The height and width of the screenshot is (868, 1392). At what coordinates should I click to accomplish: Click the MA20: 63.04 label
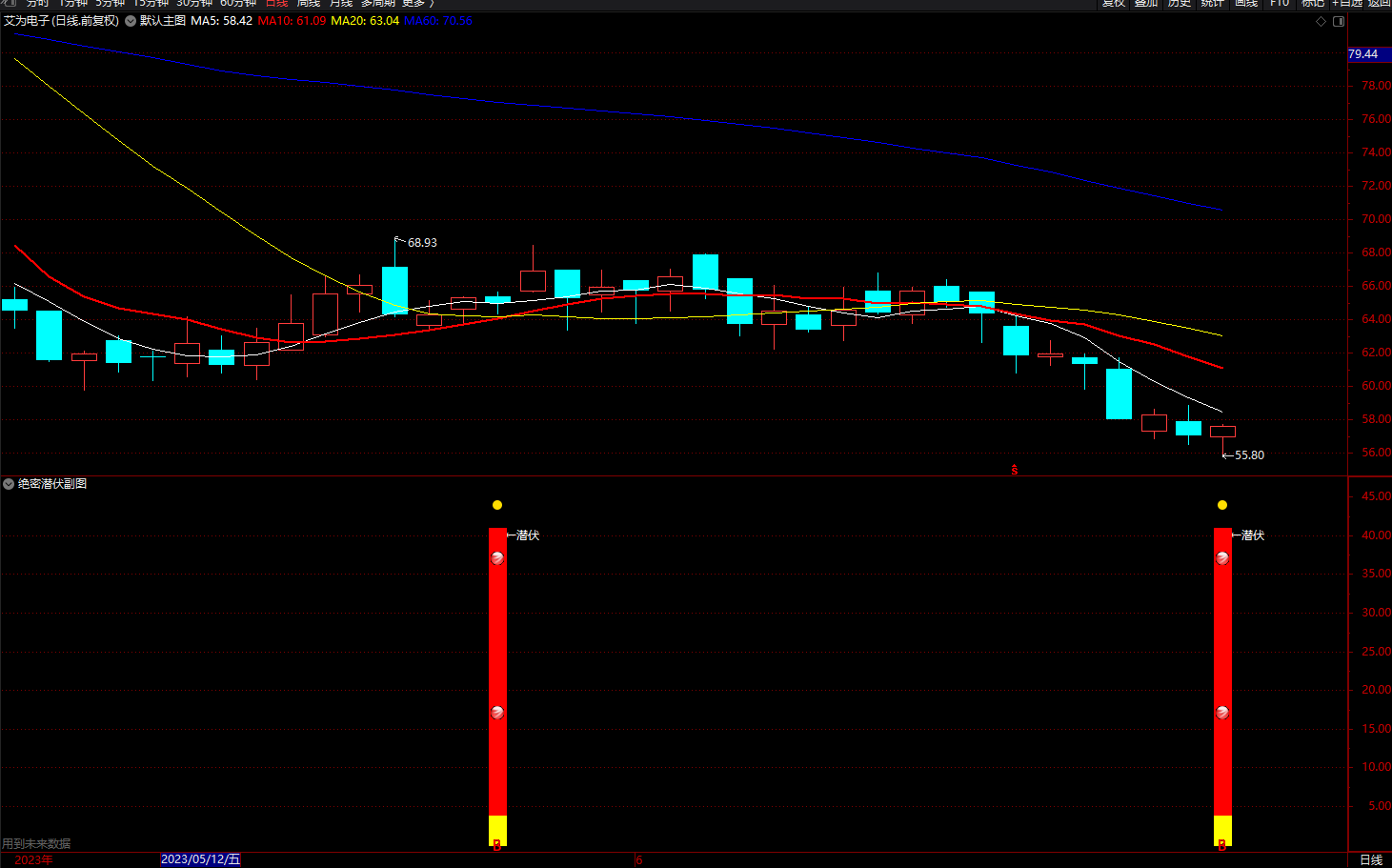point(365,21)
